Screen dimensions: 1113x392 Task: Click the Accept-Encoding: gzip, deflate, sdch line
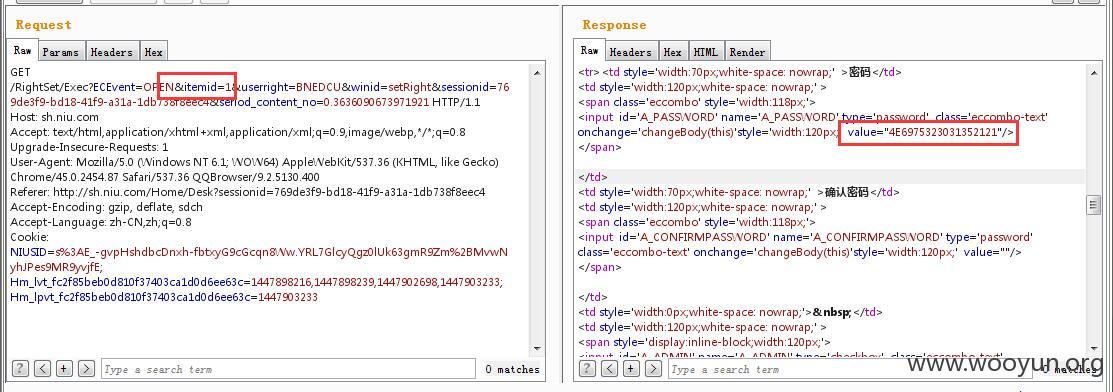(106, 207)
